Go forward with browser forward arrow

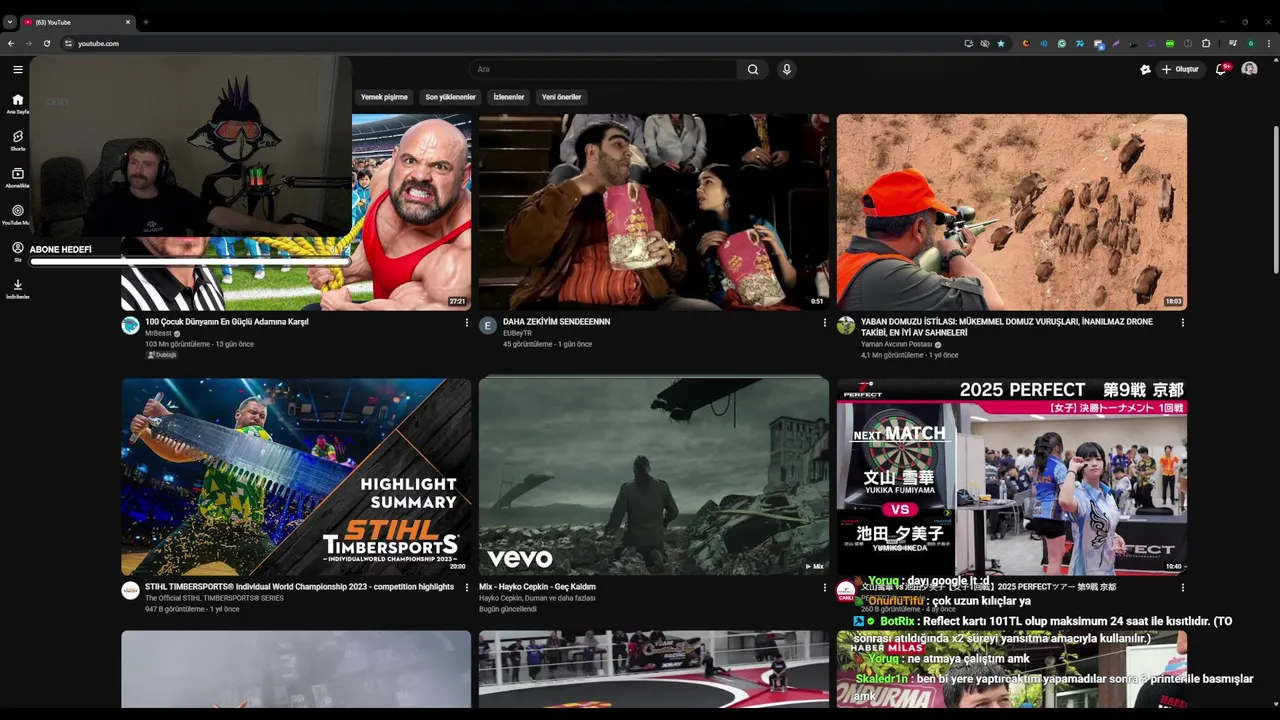29,43
